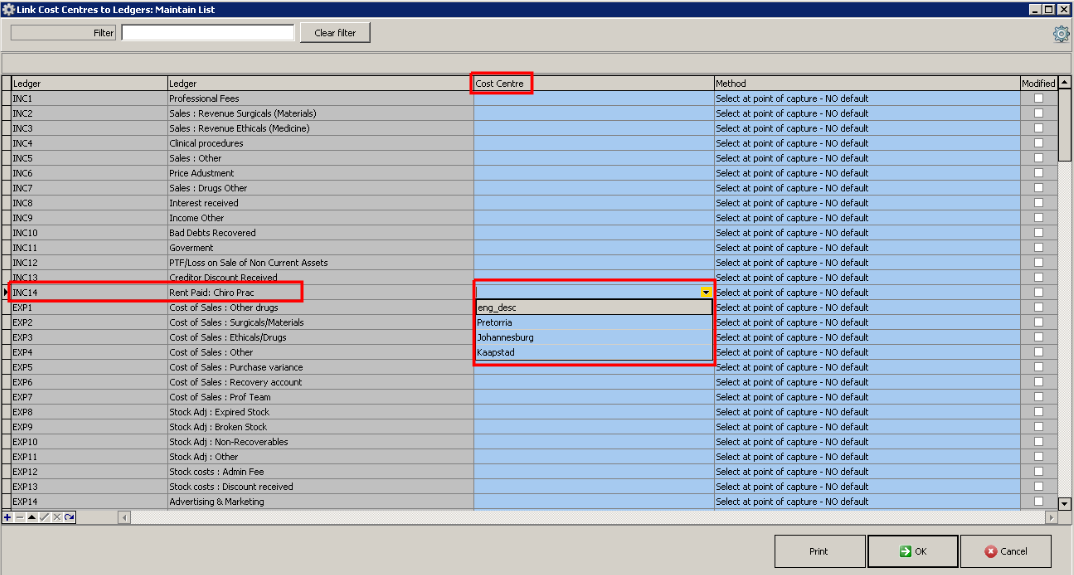
Task: Tick Modified checkbox for INC4 row
Action: (x=1038, y=143)
